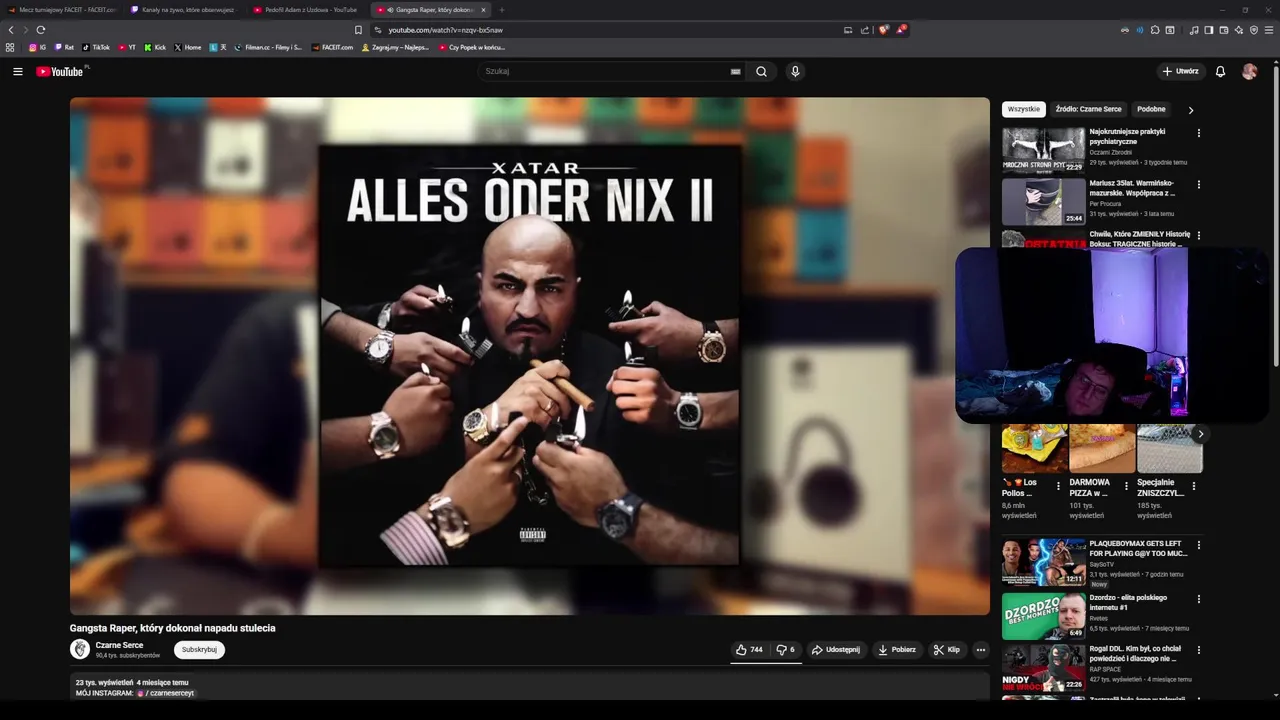Open the Brave Rewards triangle icon
Screen dimensions: 1280x720
901,30
